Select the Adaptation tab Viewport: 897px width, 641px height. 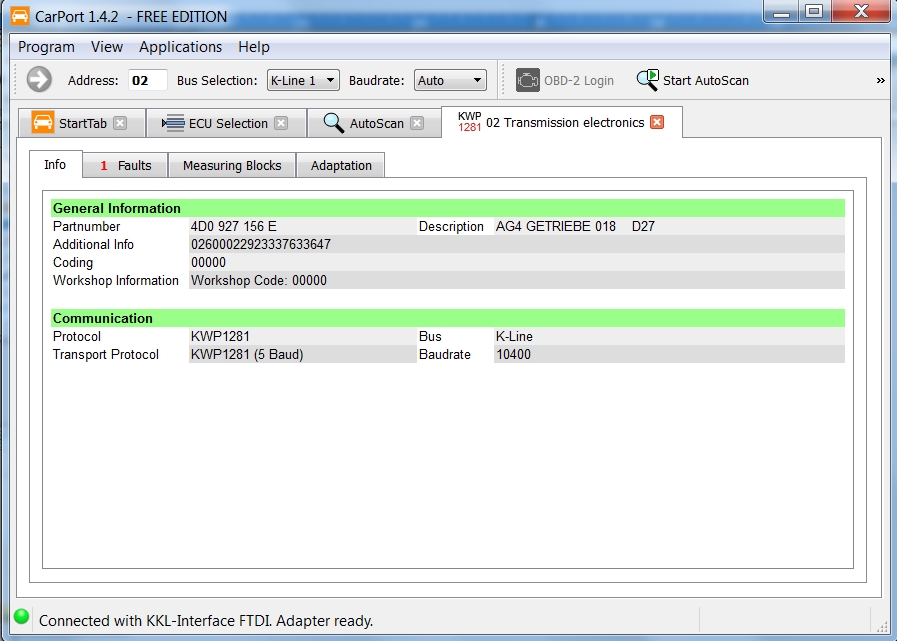[341, 165]
